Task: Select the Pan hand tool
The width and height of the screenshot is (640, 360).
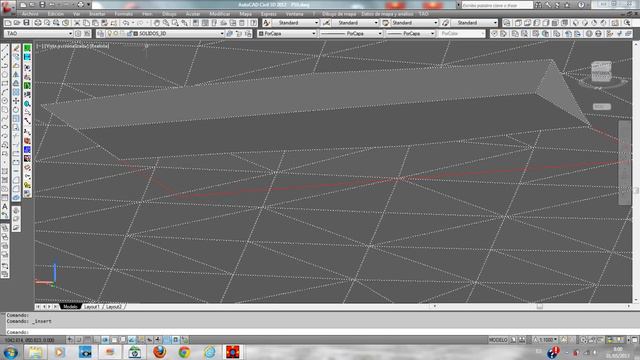Action: [157, 23]
